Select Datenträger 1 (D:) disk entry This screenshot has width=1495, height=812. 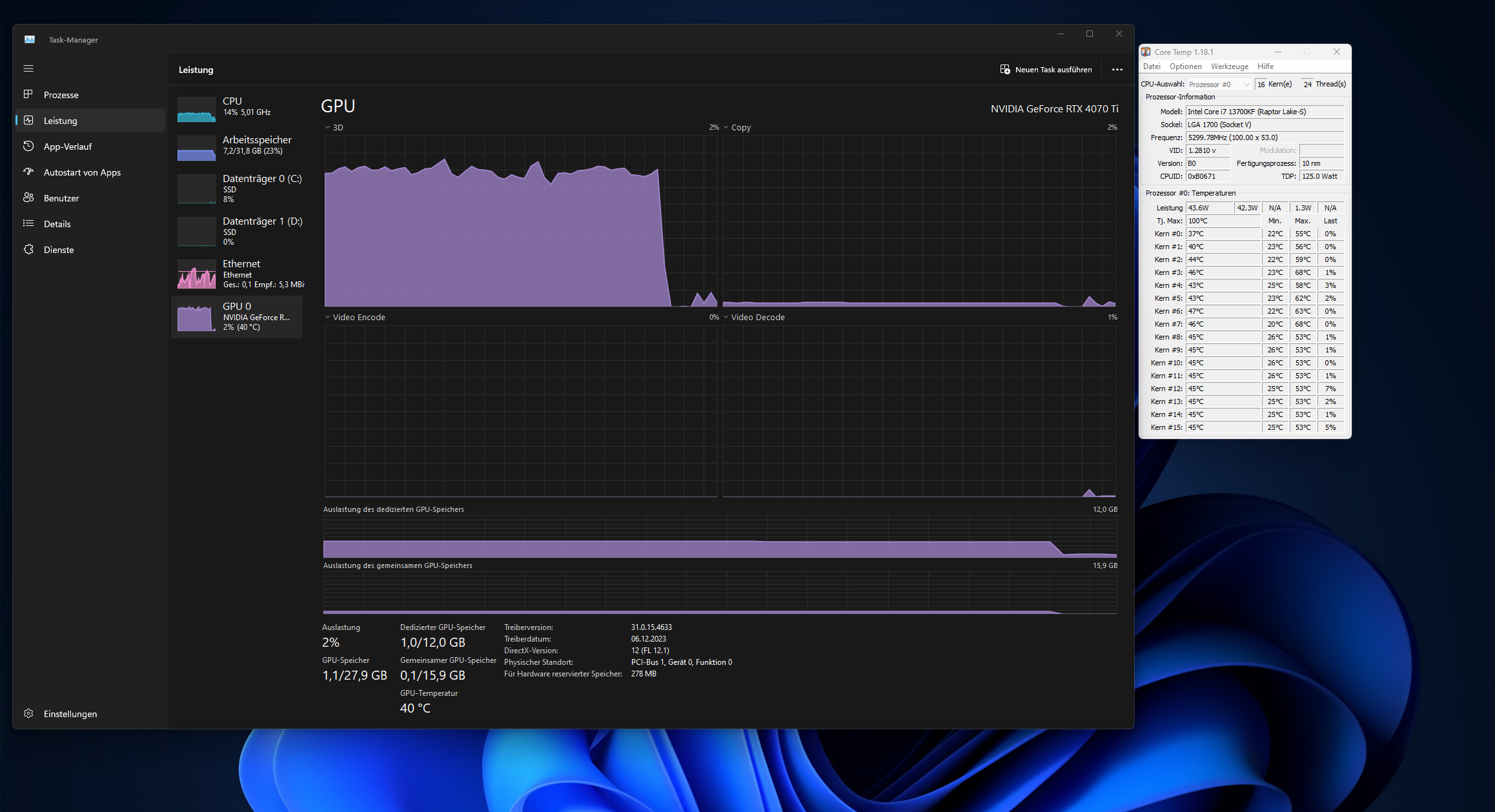(238, 231)
